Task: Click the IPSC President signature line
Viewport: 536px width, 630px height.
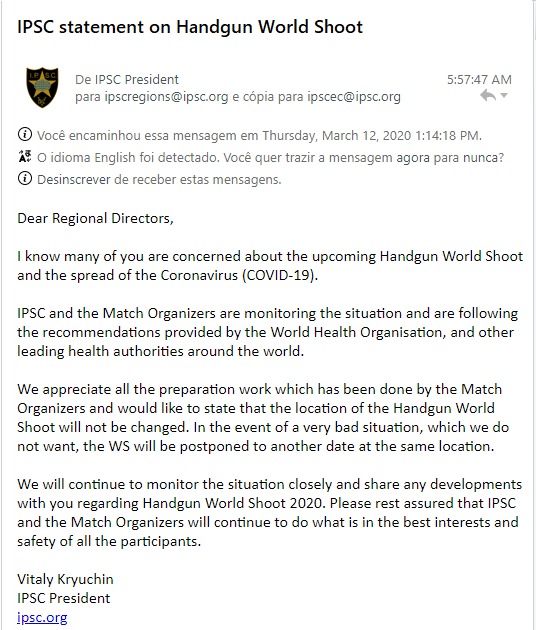Action: [x=63, y=598]
